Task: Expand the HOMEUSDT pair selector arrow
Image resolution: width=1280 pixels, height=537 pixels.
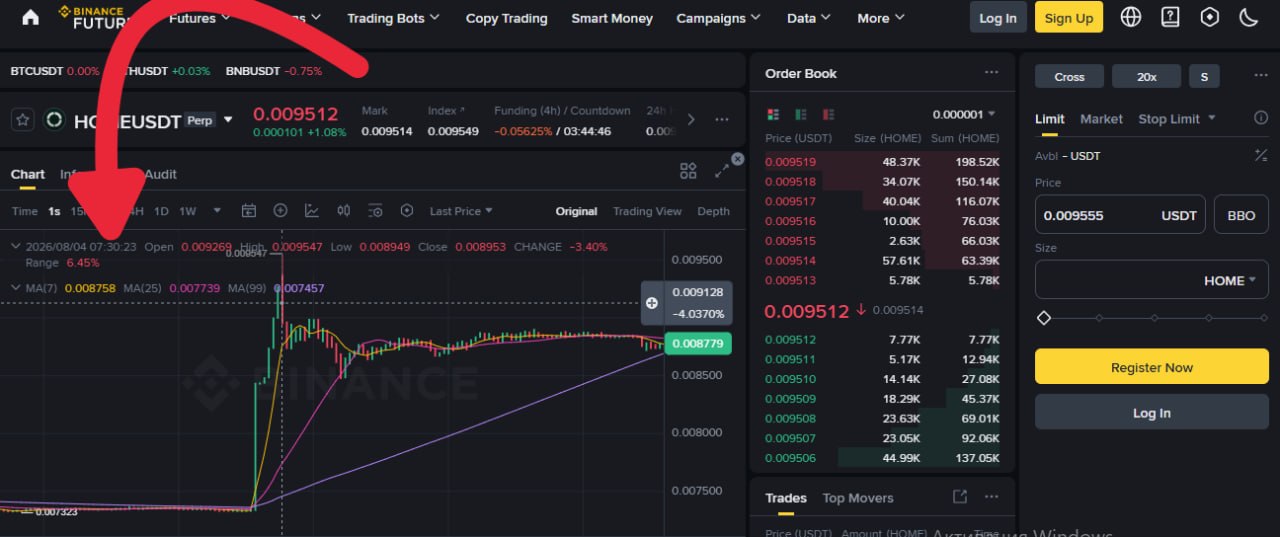Action: (x=228, y=120)
